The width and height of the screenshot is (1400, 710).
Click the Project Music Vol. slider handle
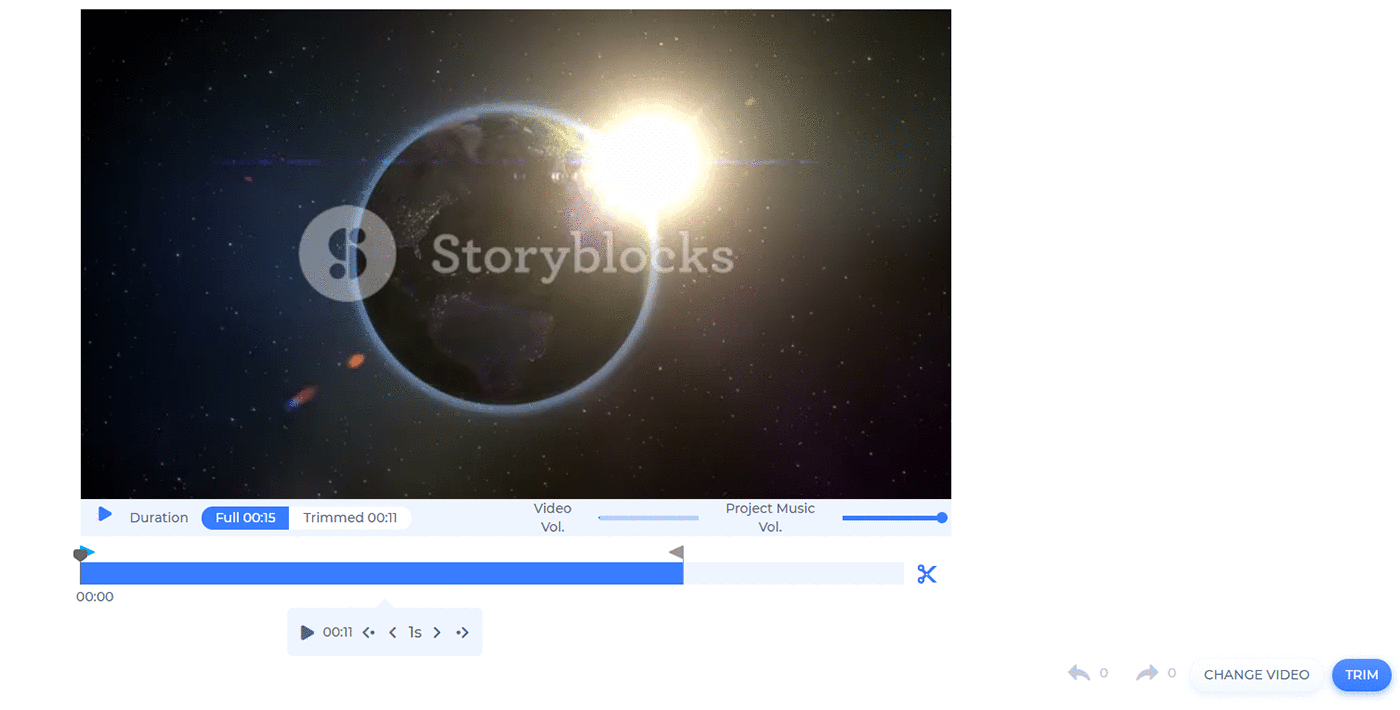[x=942, y=518]
